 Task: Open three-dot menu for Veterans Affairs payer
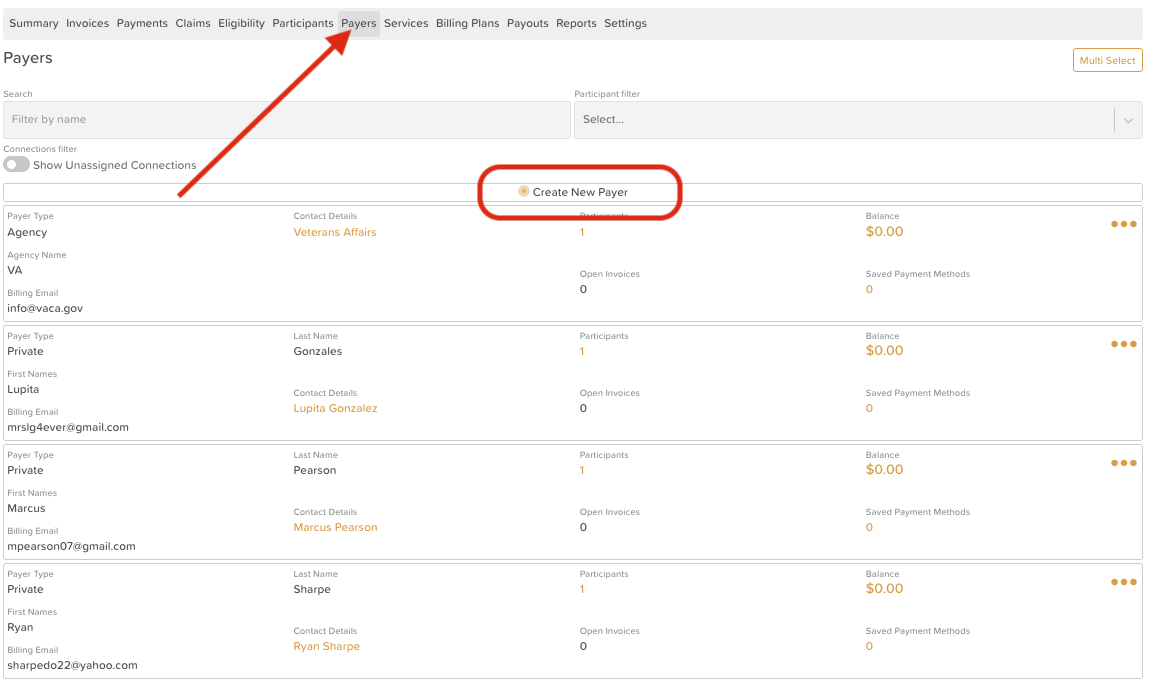tap(1123, 224)
